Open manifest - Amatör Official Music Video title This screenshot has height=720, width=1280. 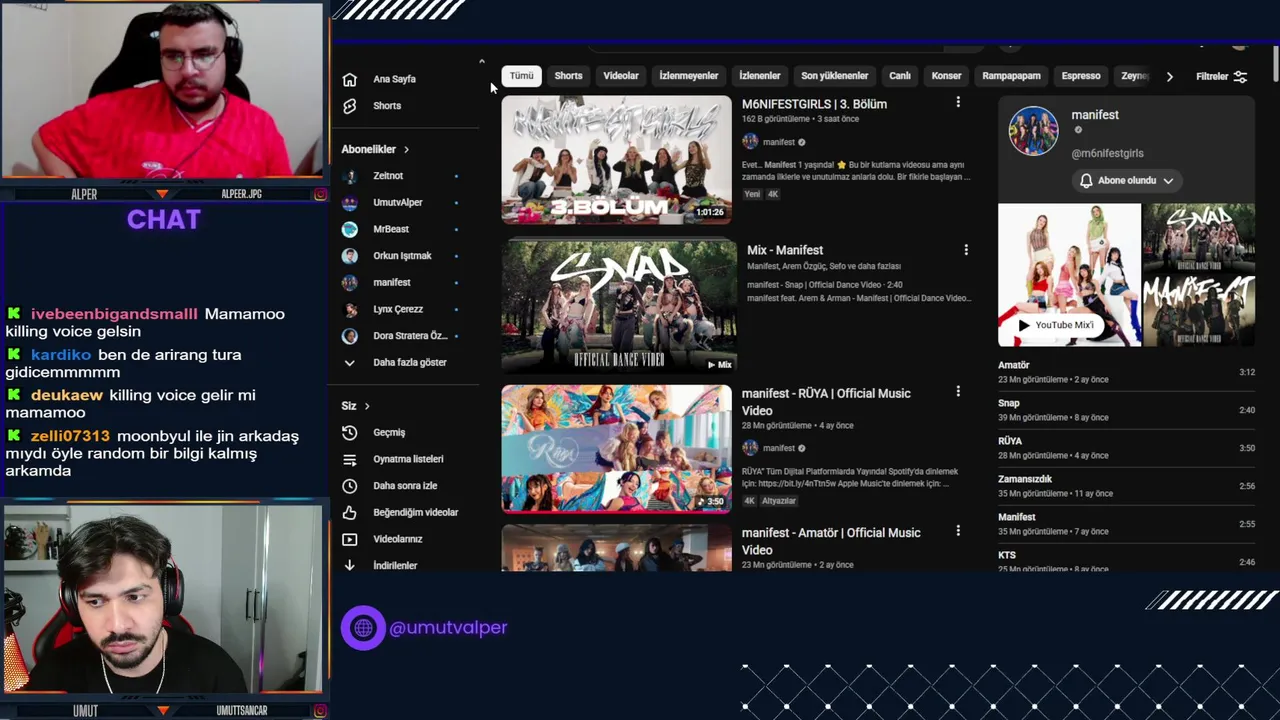[831, 541]
